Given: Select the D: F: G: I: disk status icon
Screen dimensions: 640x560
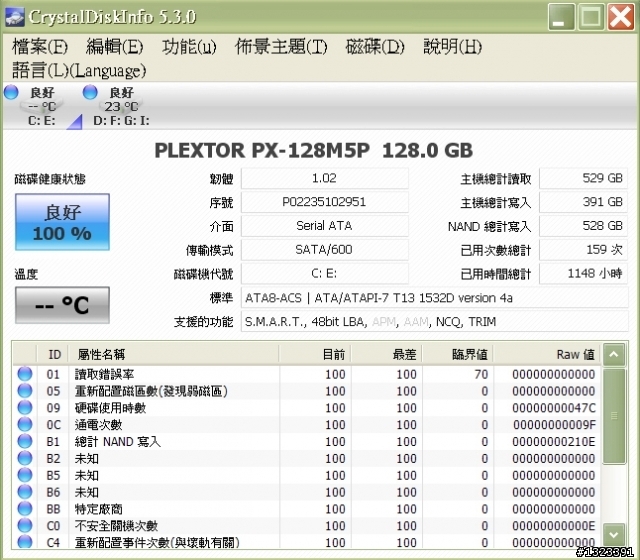Looking at the screenshot, I should [x=121, y=106].
